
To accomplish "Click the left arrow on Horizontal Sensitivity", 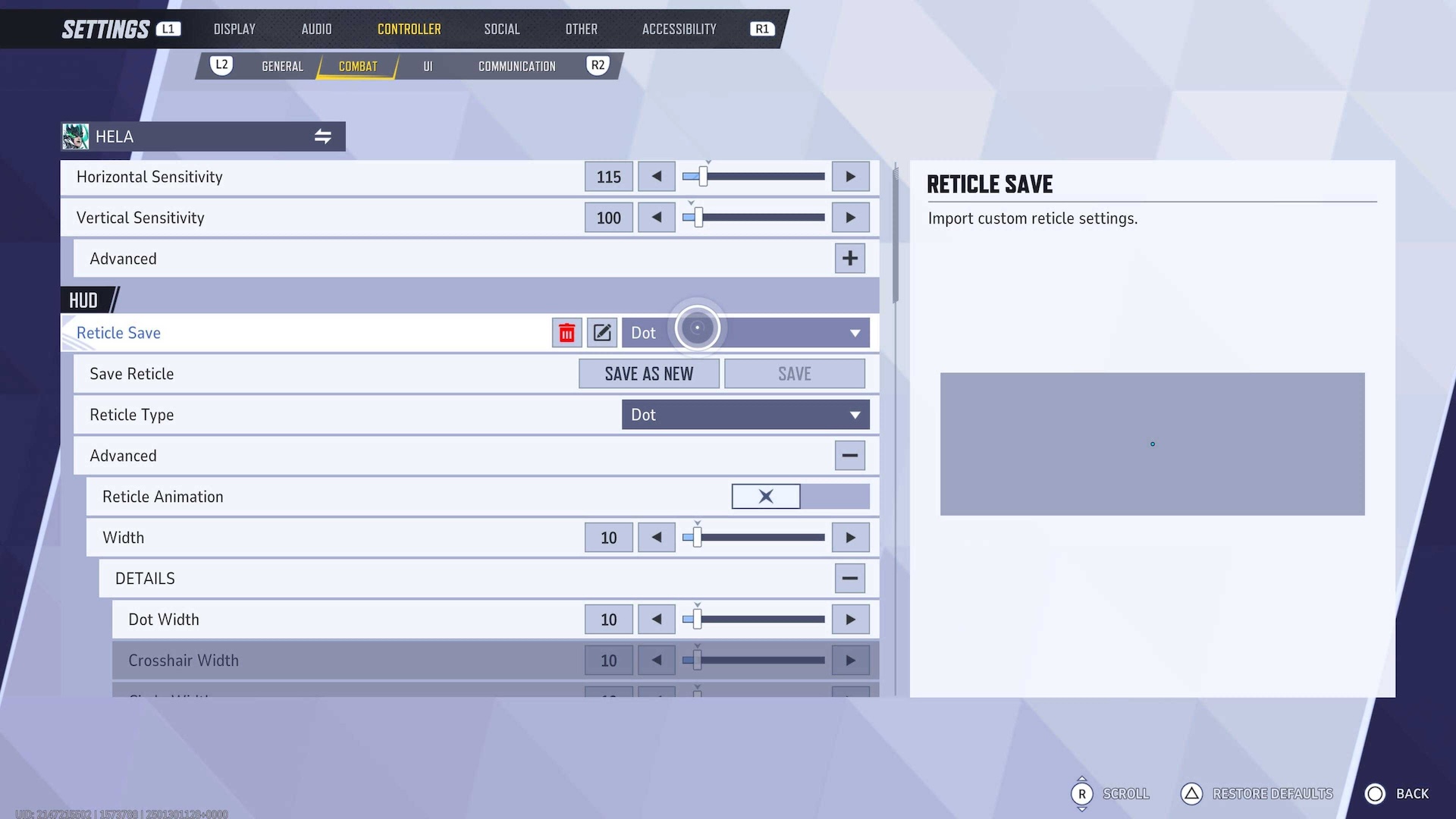I will [x=656, y=177].
